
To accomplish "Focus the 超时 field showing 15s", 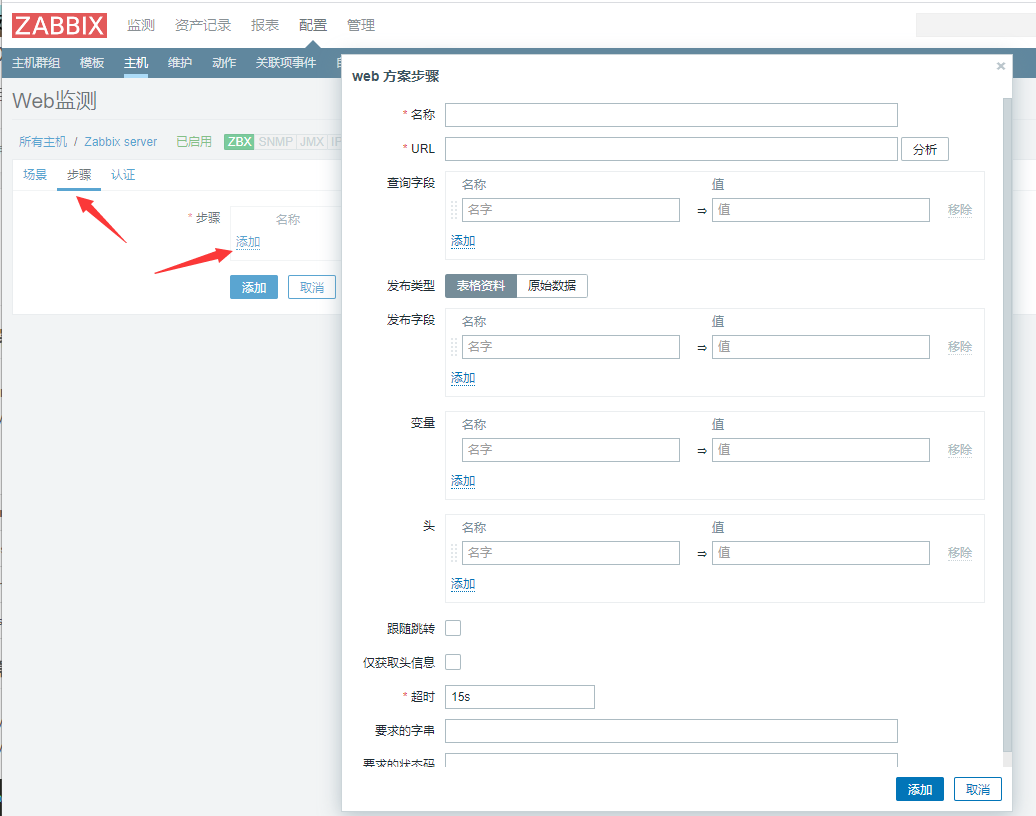I will [520, 697].
